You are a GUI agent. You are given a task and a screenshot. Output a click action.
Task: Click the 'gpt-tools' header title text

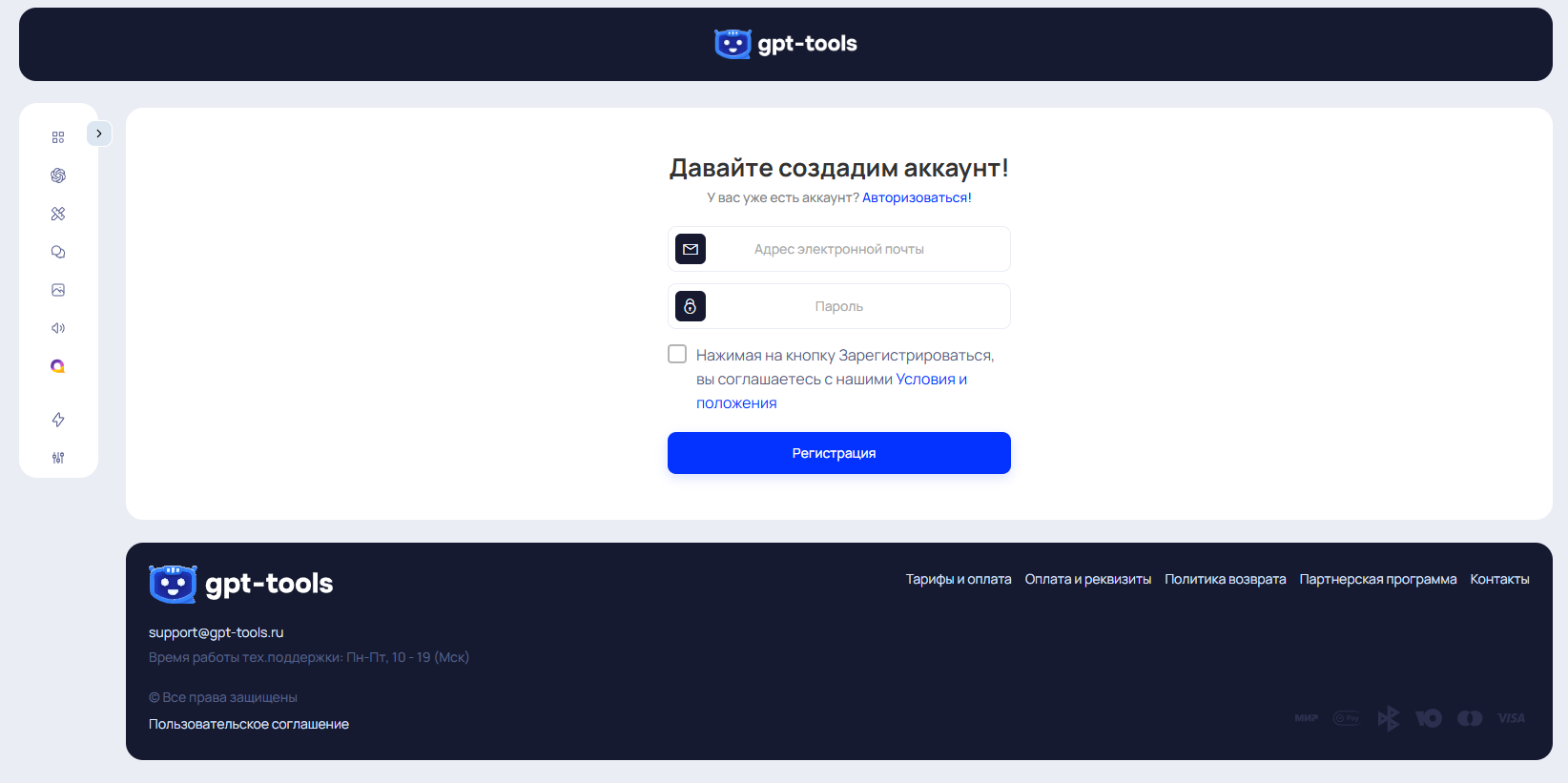(x=807, y=44)
